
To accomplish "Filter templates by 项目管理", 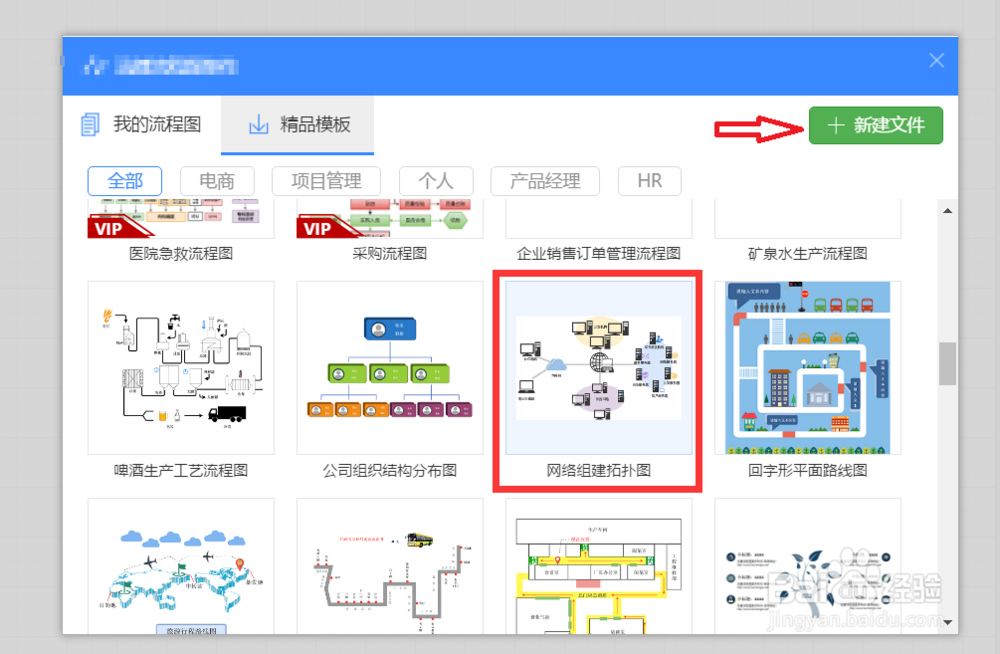I will point(327,181).
